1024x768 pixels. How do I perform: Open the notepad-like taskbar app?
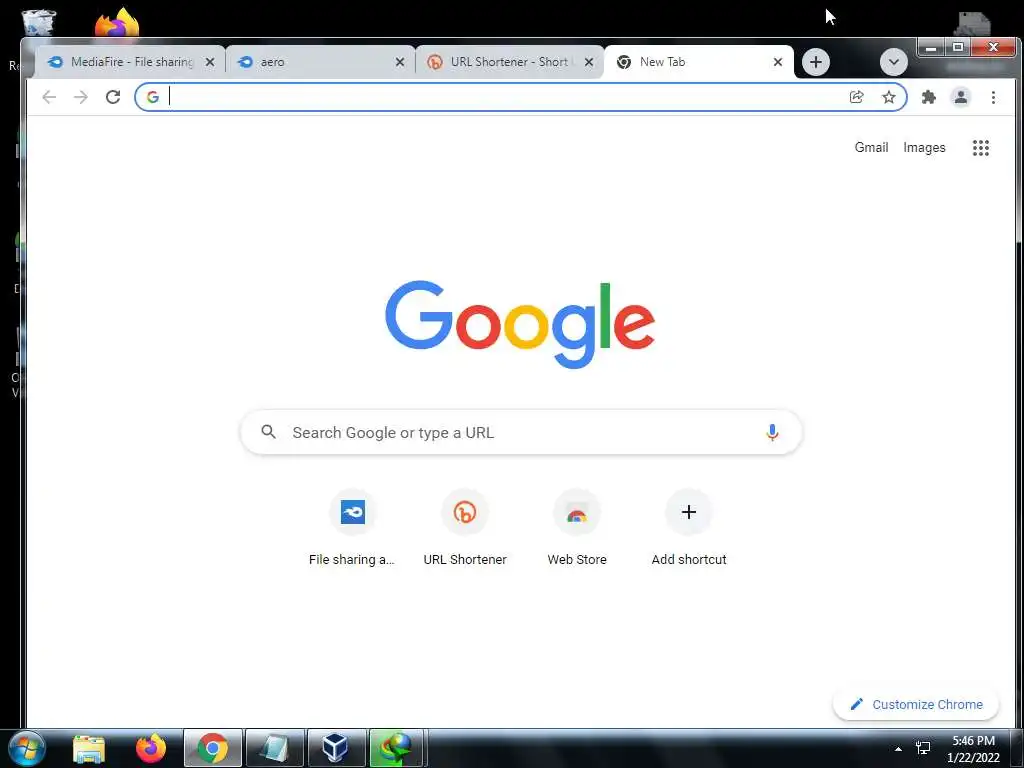tap(274, 748)
